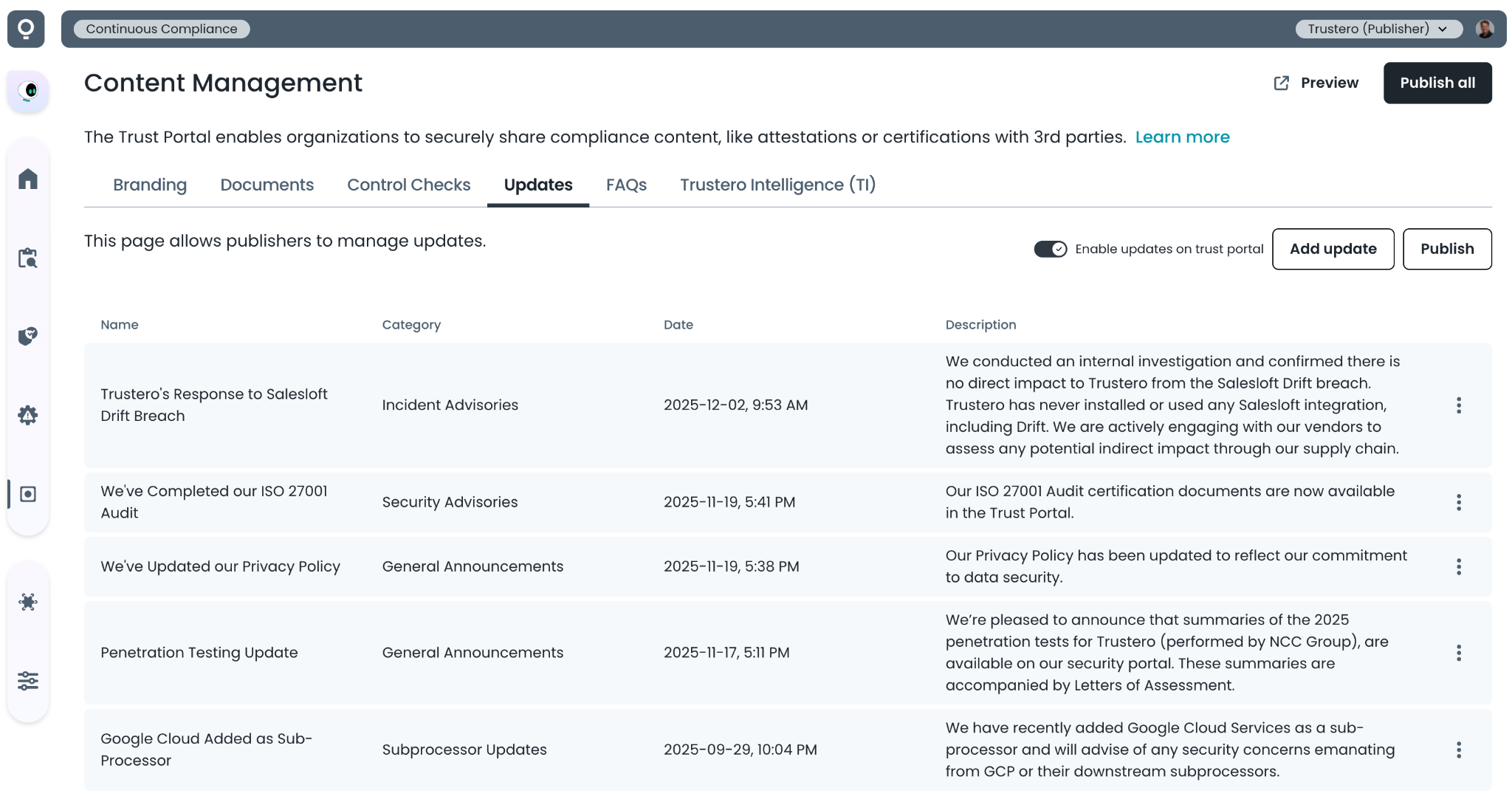This screenshot has height=799, width=1512.
Task: Open the shield checkmark sidebar icon
Action: click(x=28, y=336)
